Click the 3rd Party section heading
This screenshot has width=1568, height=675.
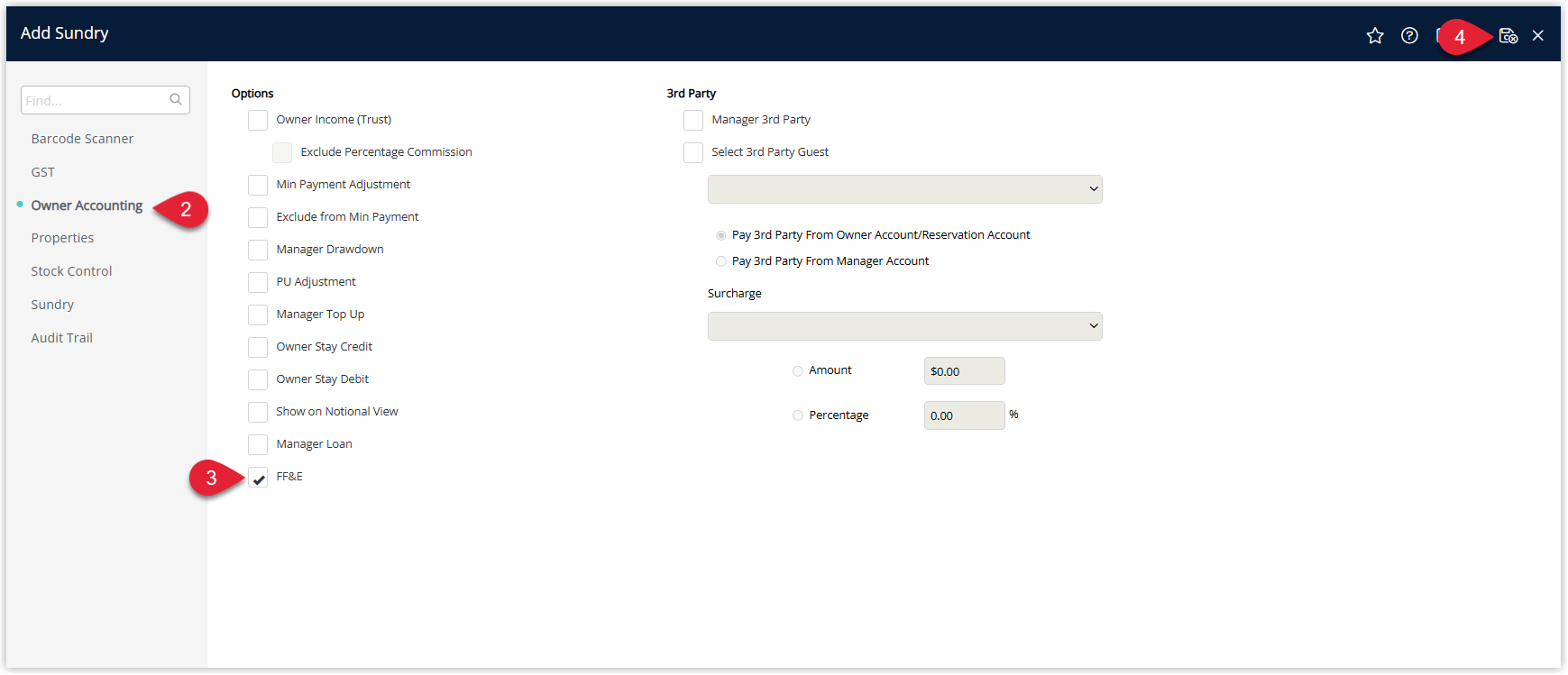coord(692,94)
